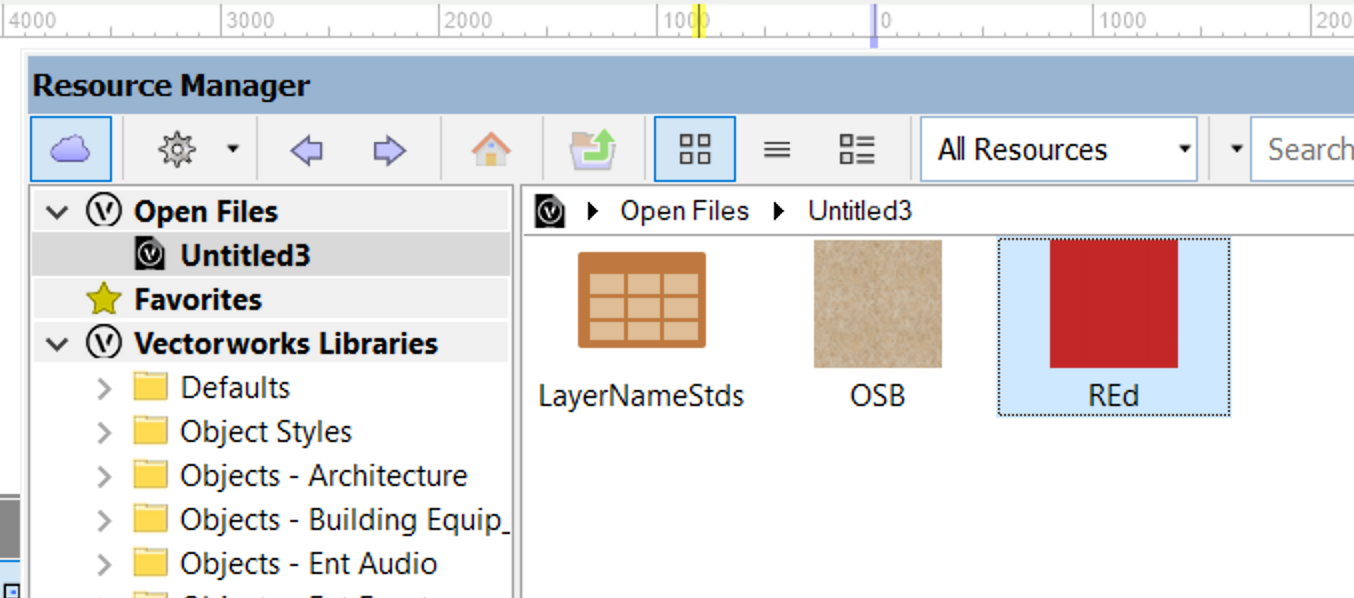The height and width of the screenshot is (598, 1354).
Task: Click Untitled3 in the breadcrumb path
Action: (x=860, y=210)
